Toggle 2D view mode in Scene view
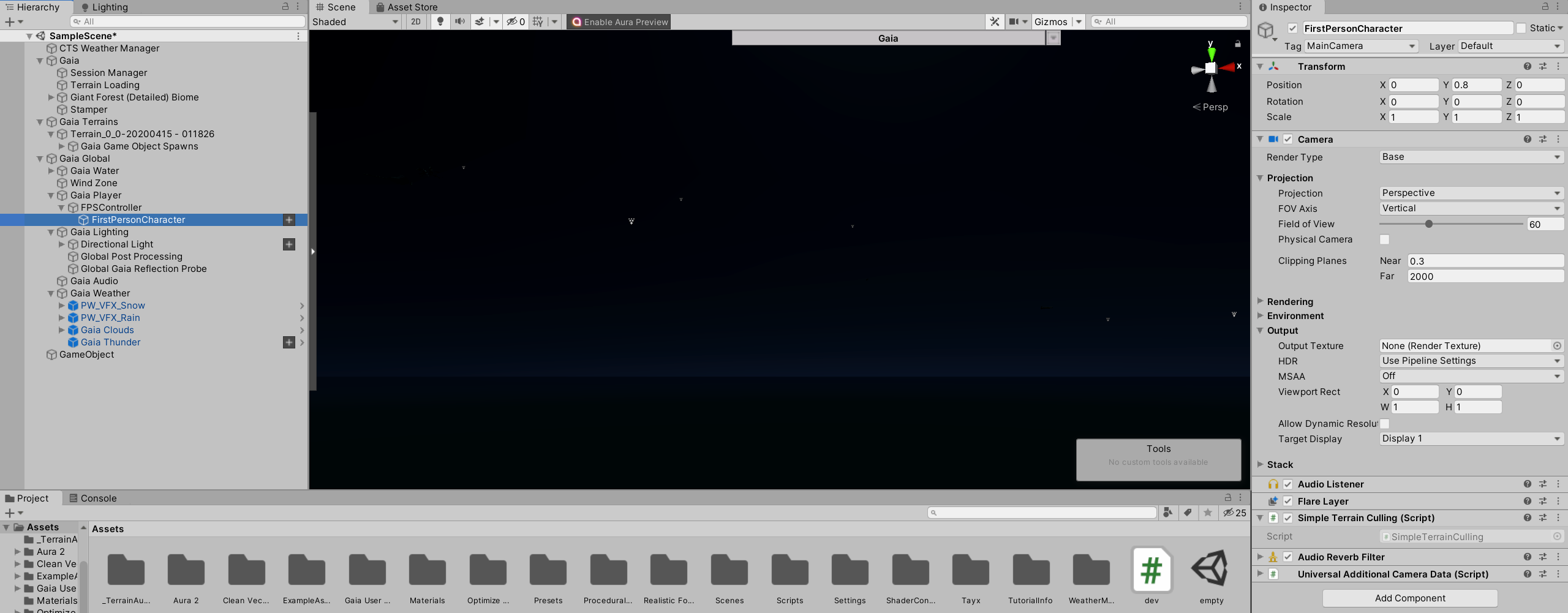1568x613 pixels. click(416, 21)
